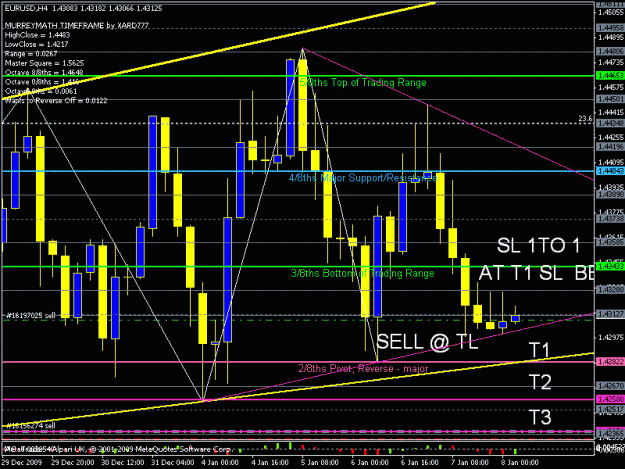Image resolution: width=625 pixels, height=469 pixels.
Task: Click the LowClose = 1.4217 readout
Action: pyautogui.click(x=36, y=45)
